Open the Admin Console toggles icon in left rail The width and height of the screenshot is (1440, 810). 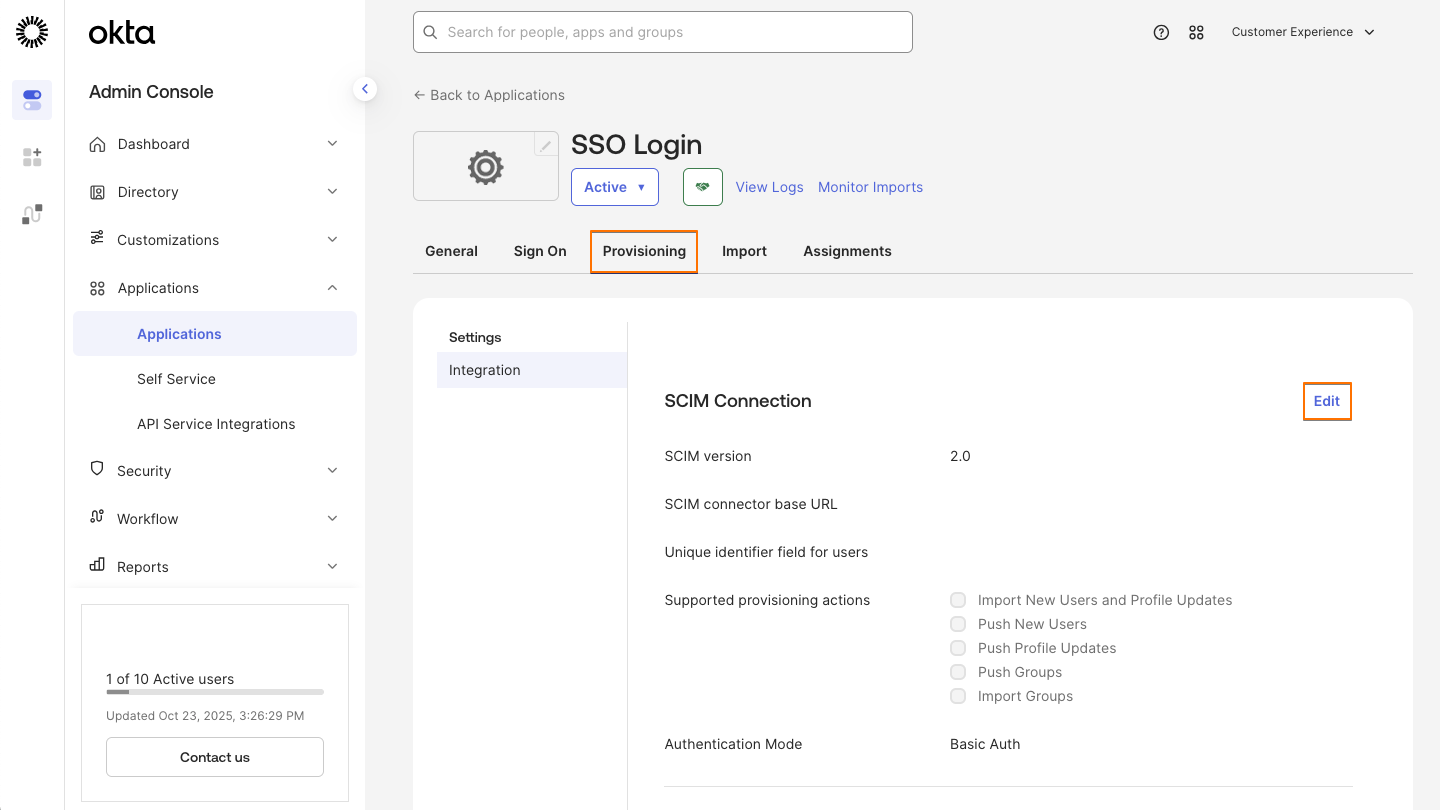pyautogui.click(x=31, y=100)
